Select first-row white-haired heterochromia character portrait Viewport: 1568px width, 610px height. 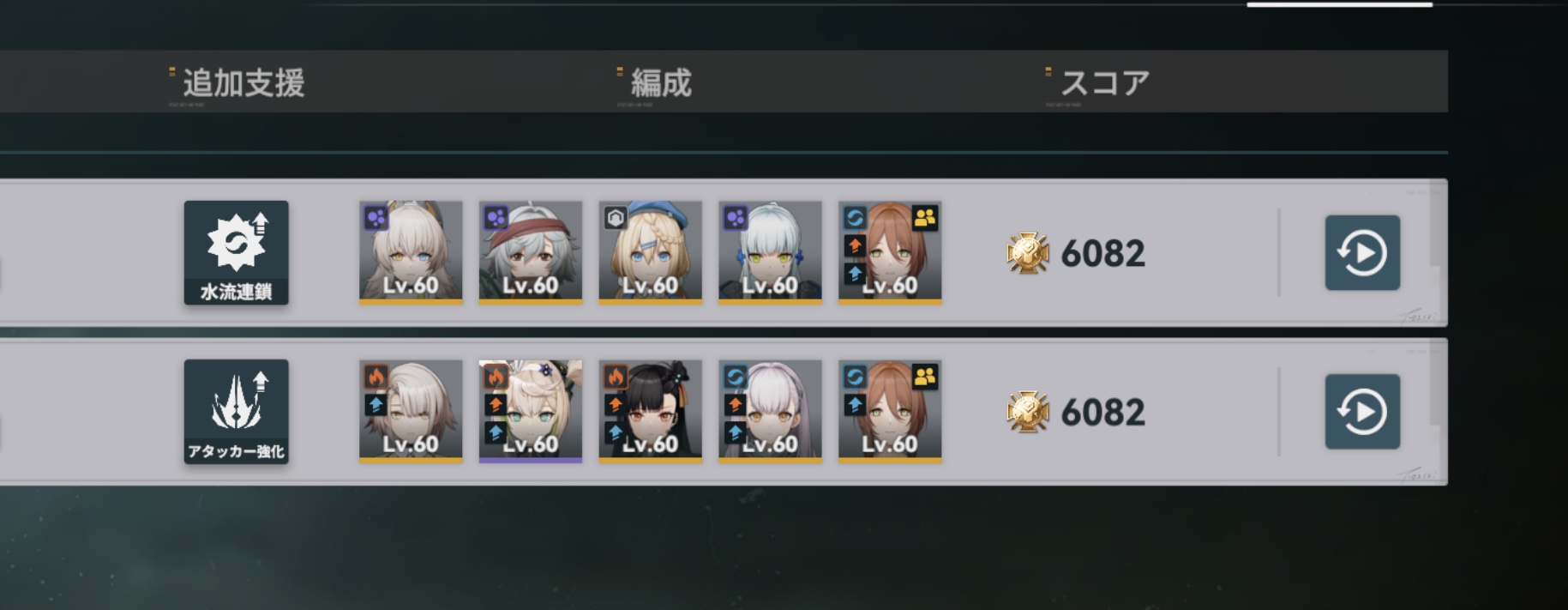click(x=411, y=253)
